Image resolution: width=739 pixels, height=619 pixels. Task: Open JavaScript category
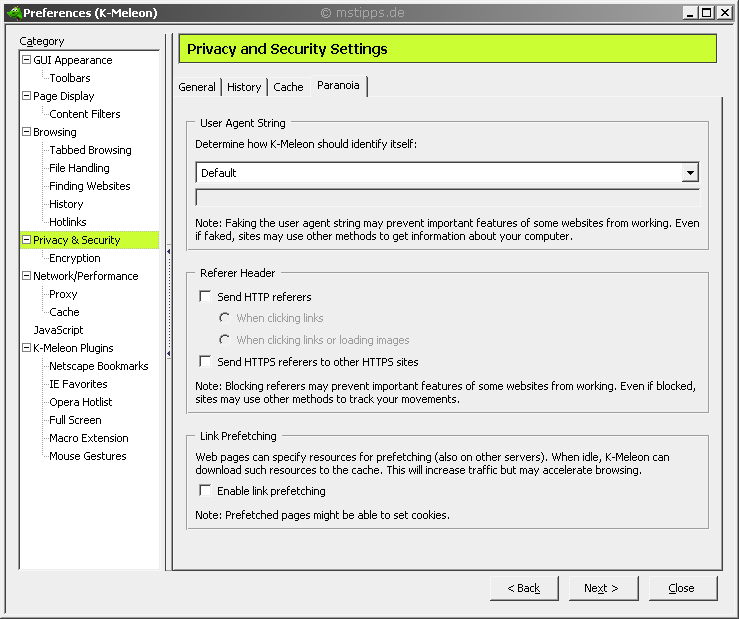click(x=58, y=330)
